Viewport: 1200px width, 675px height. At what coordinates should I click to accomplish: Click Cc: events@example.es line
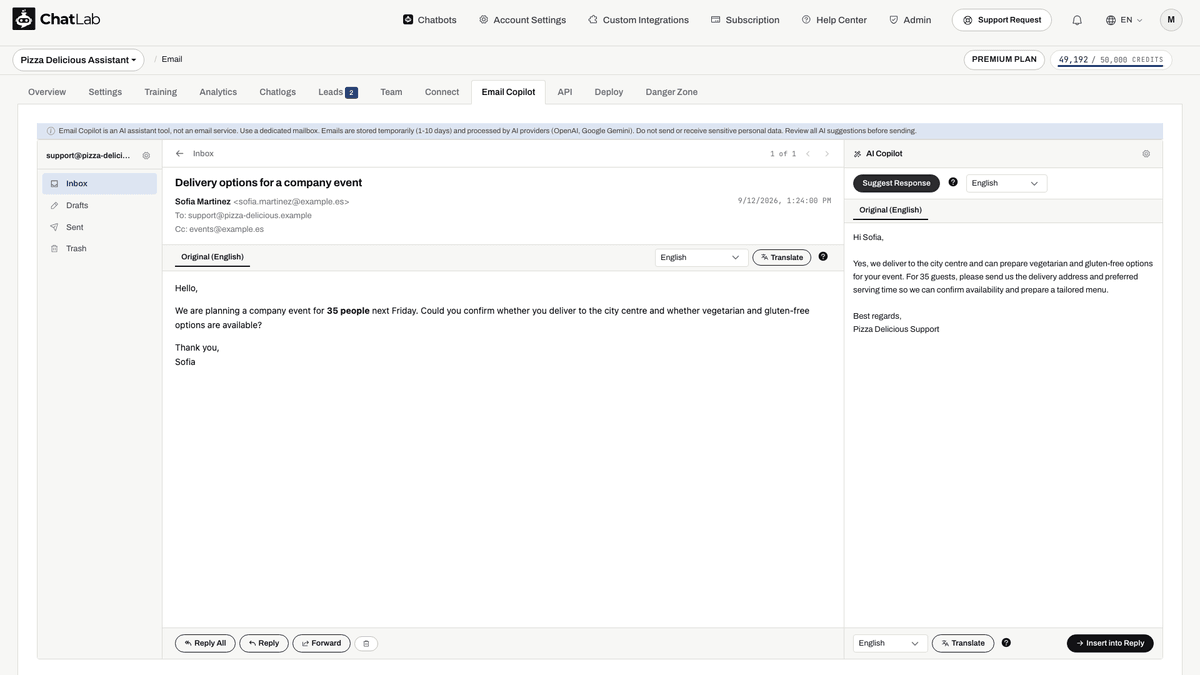click(x=219, y=229)
